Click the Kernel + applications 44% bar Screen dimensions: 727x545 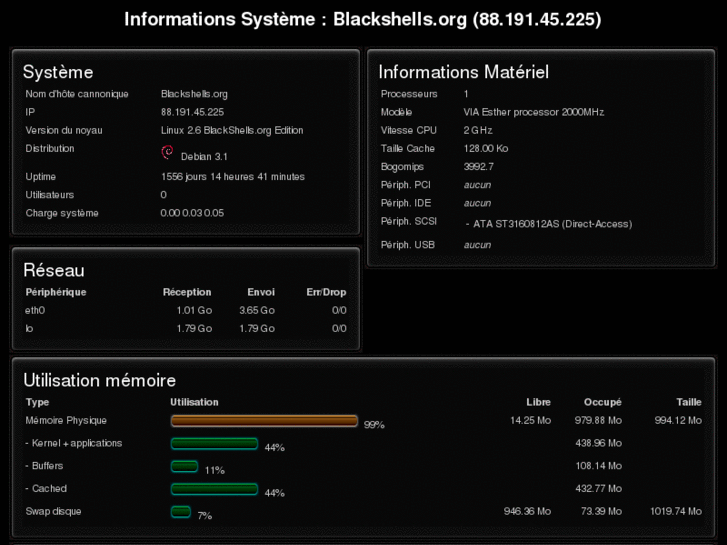(214, 443)
